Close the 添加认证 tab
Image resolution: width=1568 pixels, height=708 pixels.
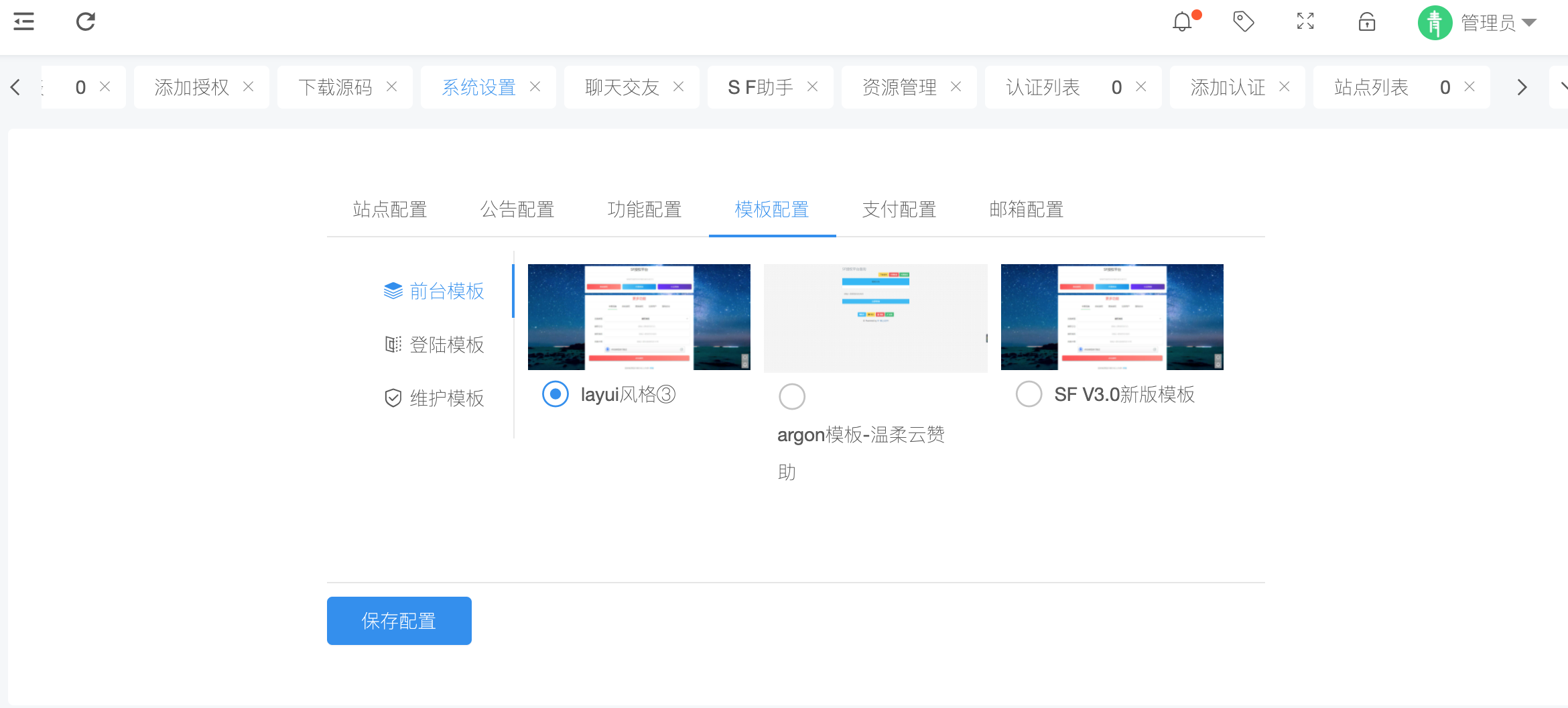point(1285,86)
